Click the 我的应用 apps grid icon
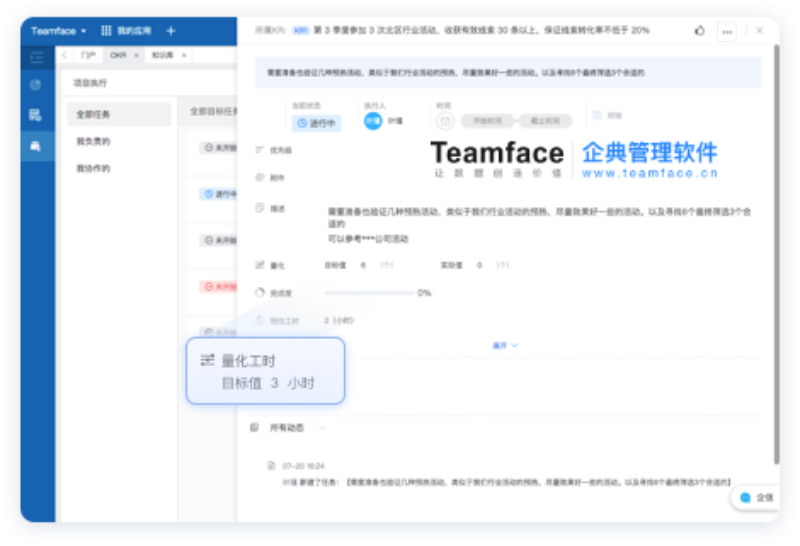The image size is (800, 546). pos(106,31)
